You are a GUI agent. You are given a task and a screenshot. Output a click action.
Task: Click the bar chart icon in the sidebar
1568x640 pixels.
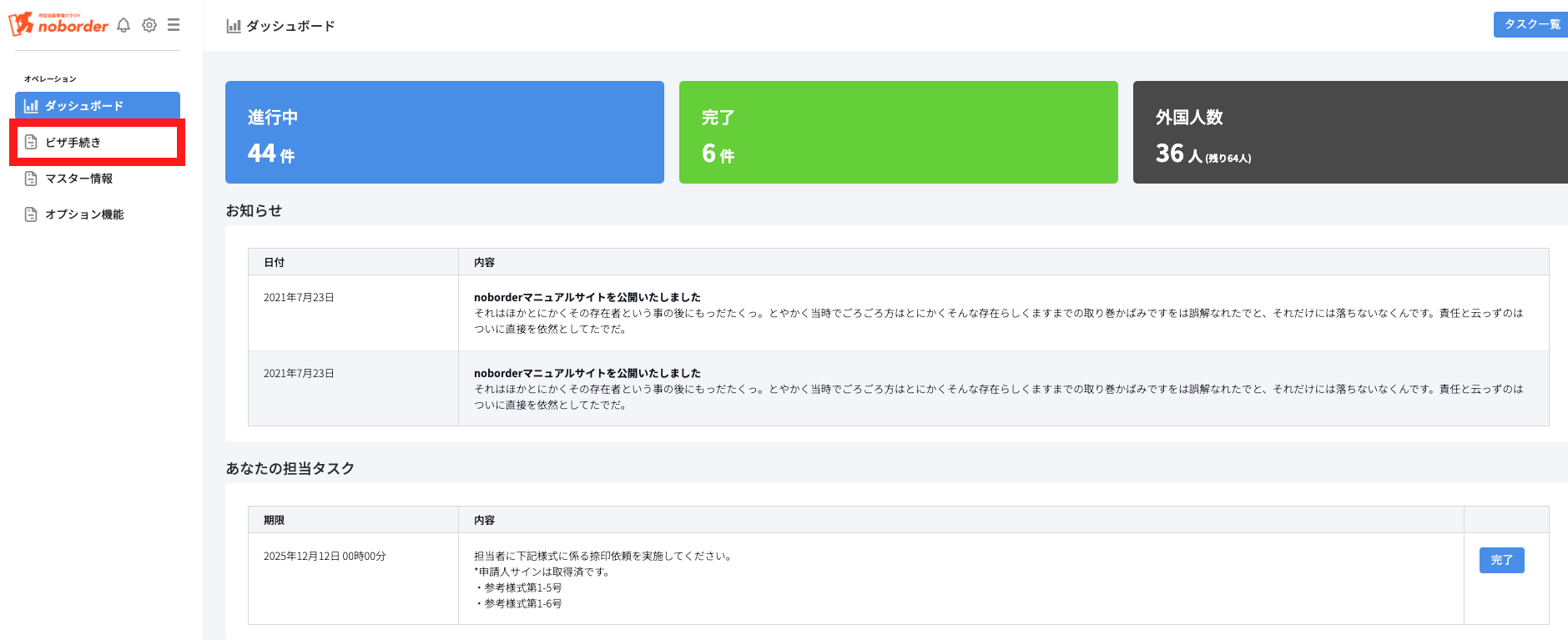point(31,106)
